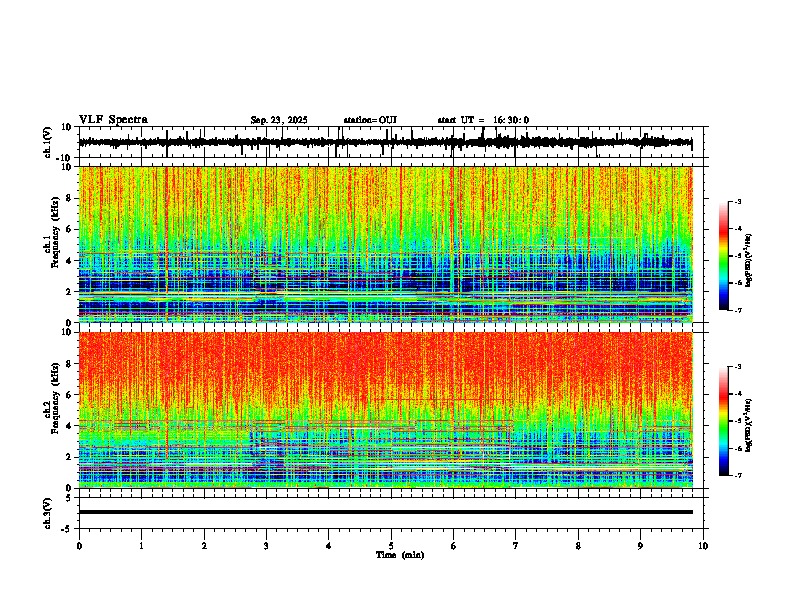Click time axis tick label "9"
This screenshot has width=792, height=612.
[640, 546]
